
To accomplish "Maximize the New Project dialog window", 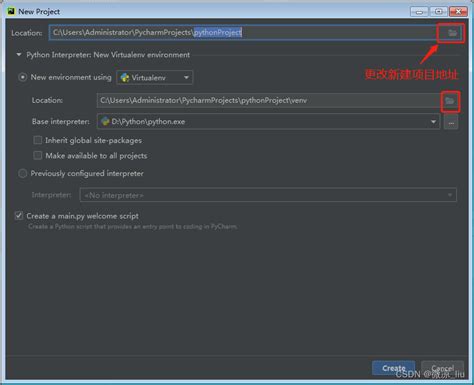I will pos(439,12).
